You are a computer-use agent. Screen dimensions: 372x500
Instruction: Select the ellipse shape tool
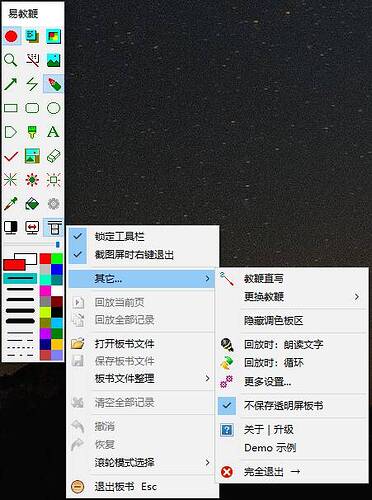coord(54,108)
